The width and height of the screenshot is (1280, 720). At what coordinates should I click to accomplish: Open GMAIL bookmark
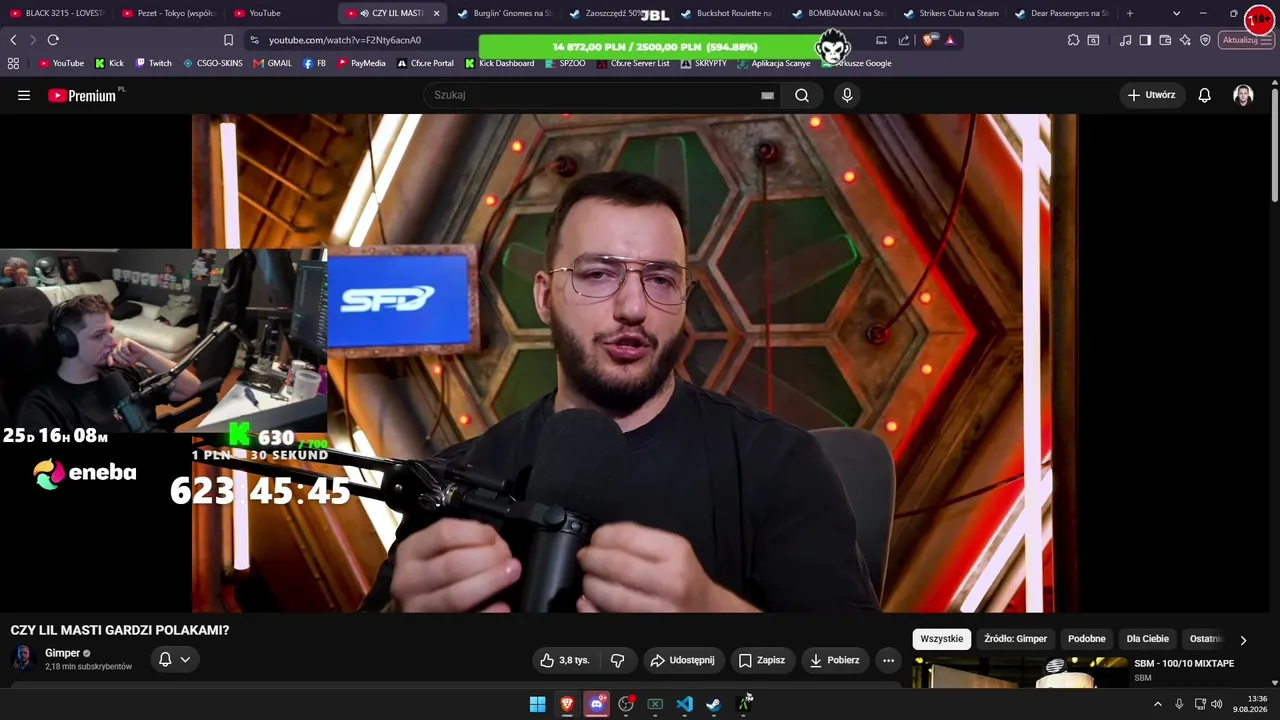pyautogui.click(x=273, y=63)
